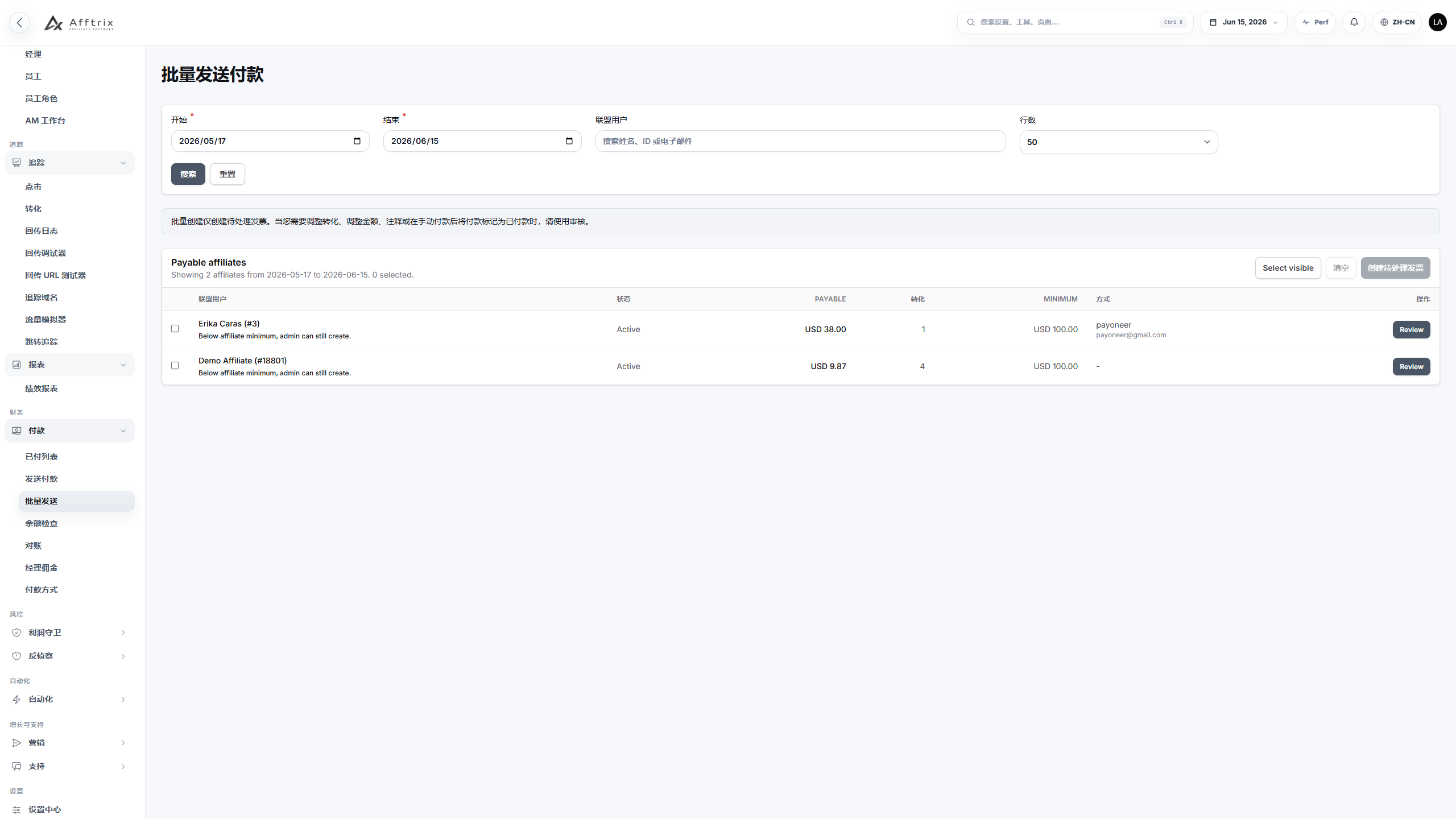Open 回传调试器 in the sidebar
The image size is (1456, 819).
click(45, 253)
